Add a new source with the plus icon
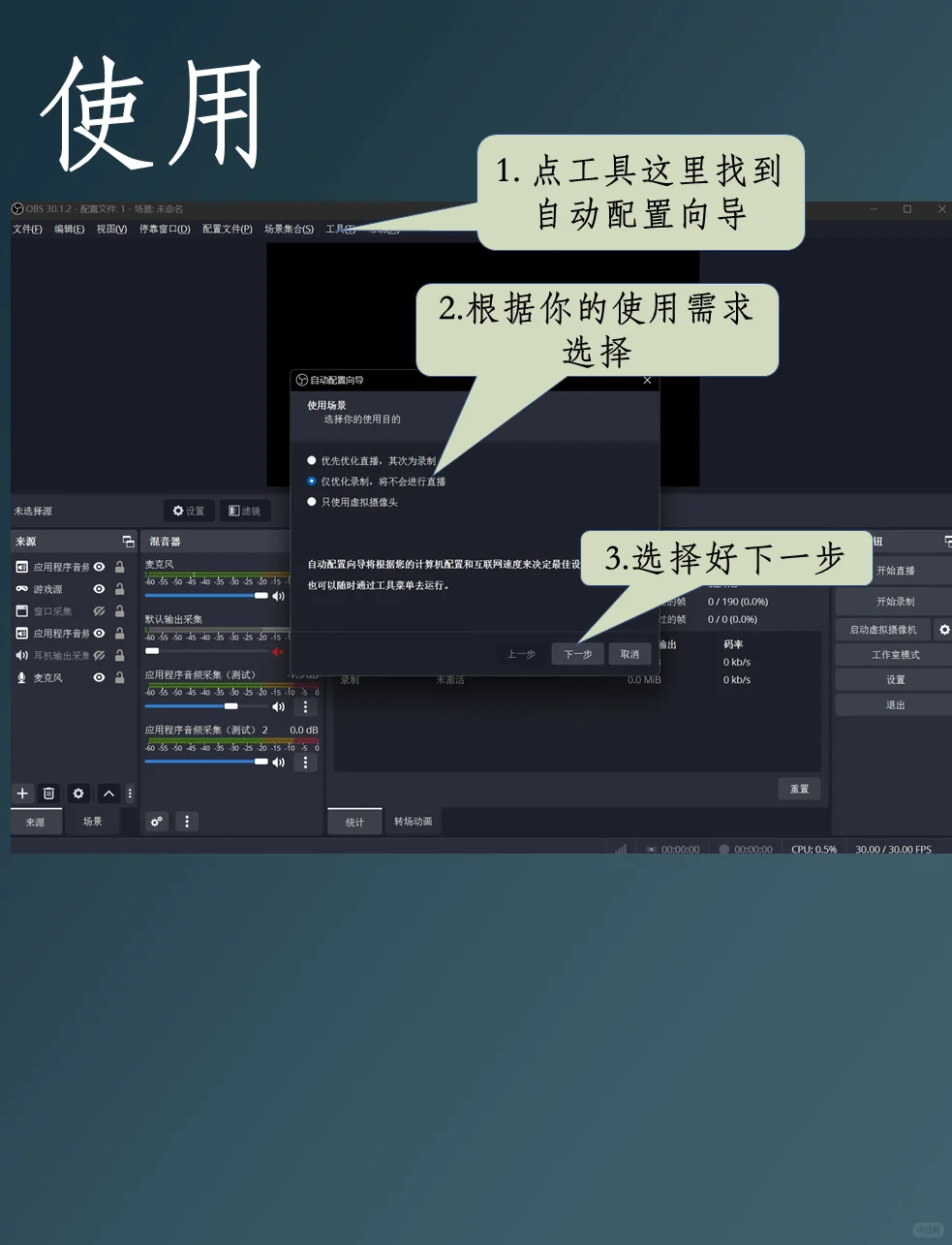This screenshot has height=1245, width=952. click(x=21, y=794)
